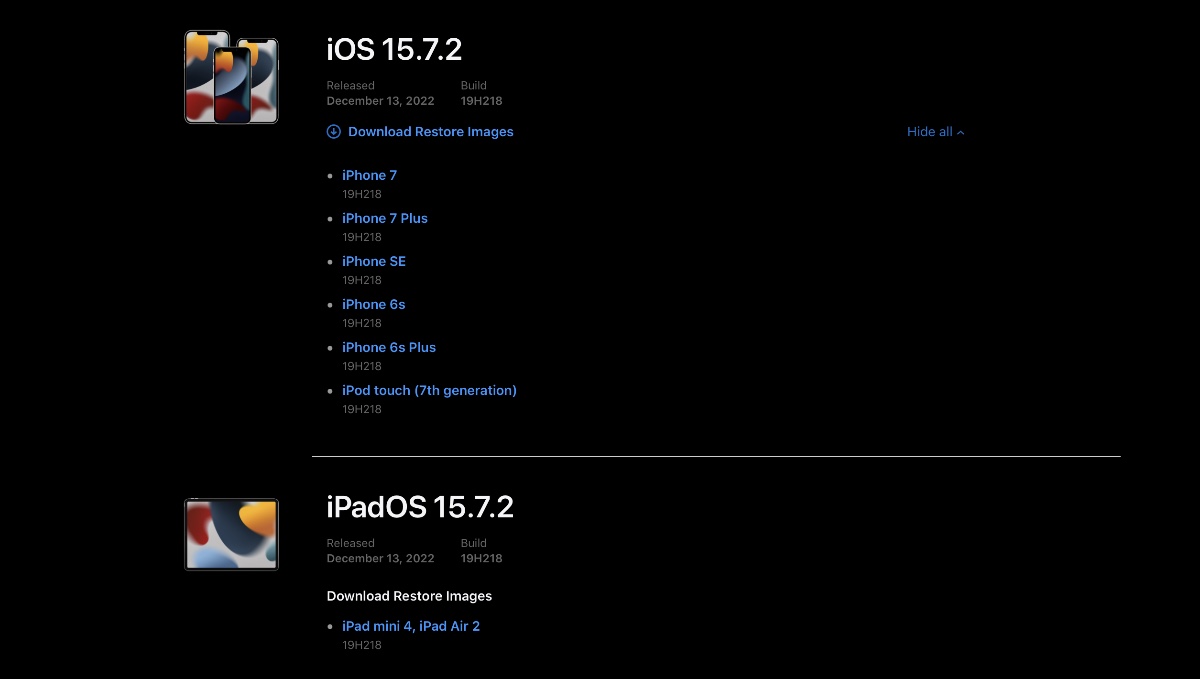Open the iOS Download Restore Images link
1200x679 pixels.
pyautogui.click(x=430, y=132)
